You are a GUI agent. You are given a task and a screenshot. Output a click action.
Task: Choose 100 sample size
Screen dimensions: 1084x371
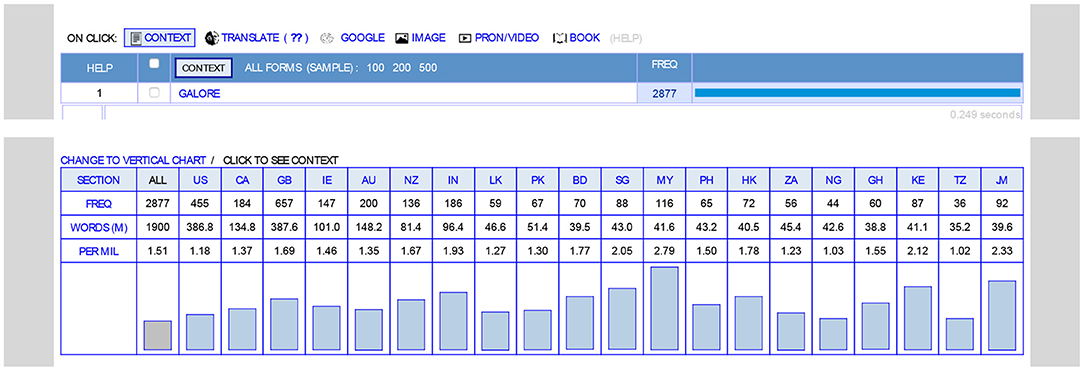[x=375, y=68]
